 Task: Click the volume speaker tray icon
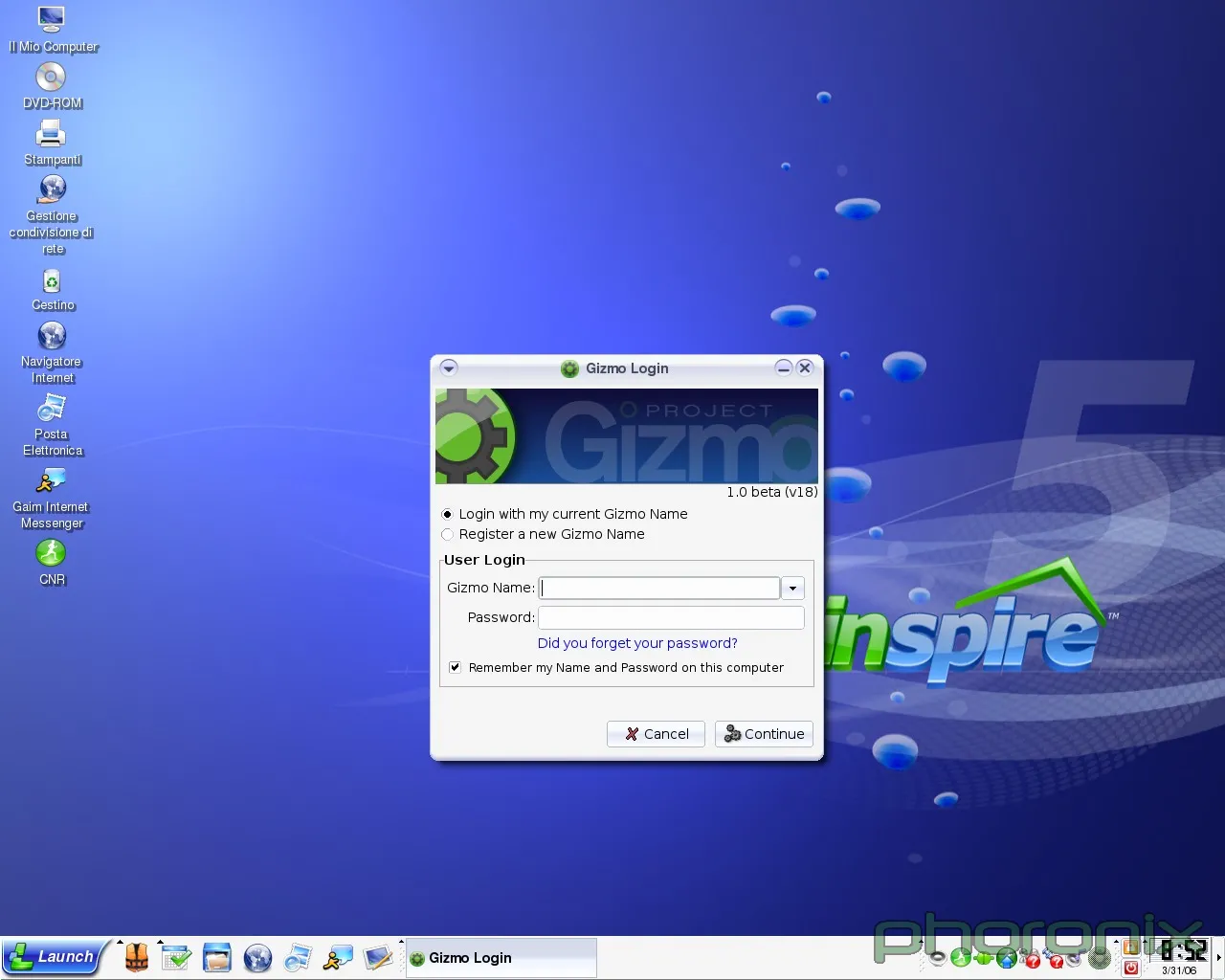[x=938, y=957]
